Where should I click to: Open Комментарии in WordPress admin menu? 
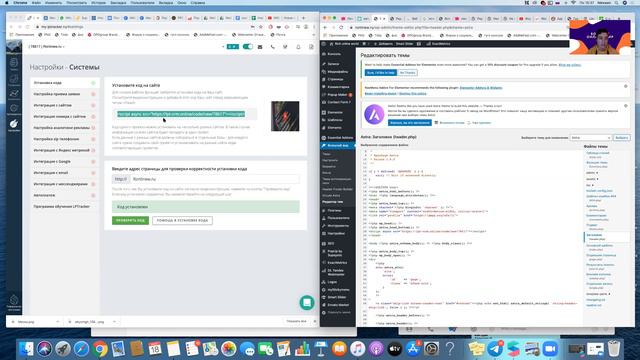(338, 87)
